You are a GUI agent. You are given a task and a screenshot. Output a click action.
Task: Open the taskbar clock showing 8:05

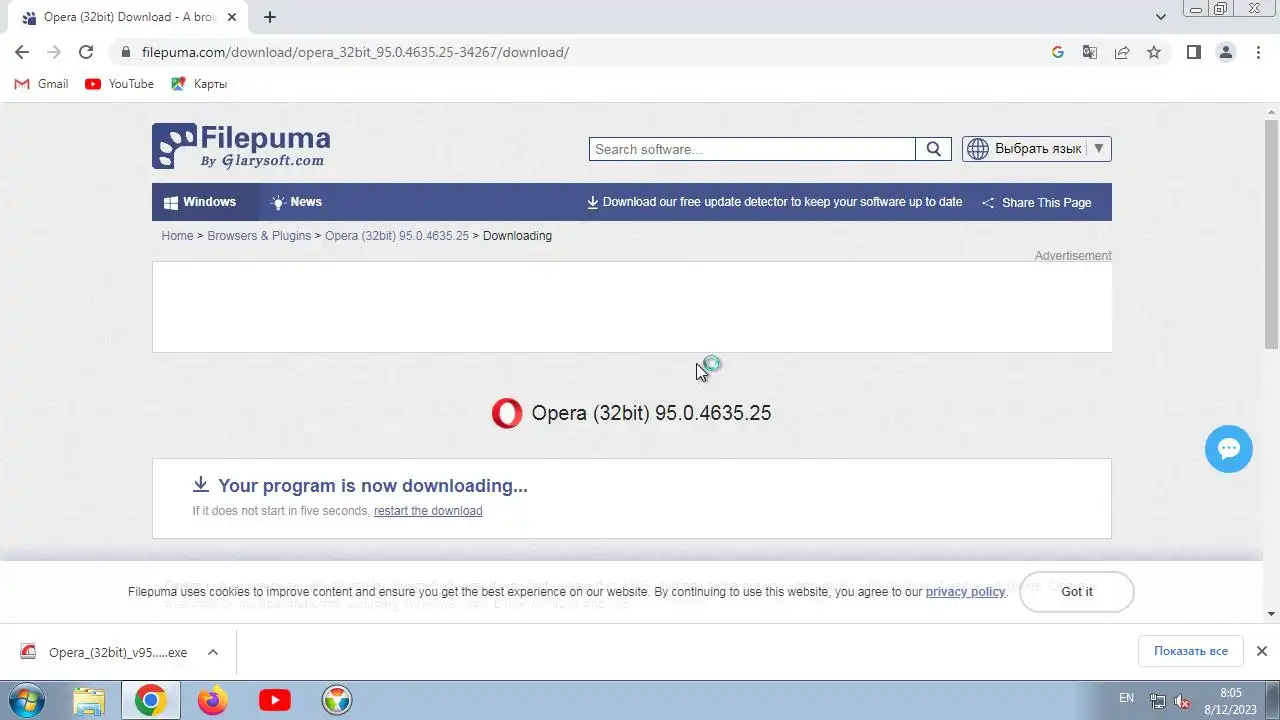pyautogui.click(x=1230, y=700)
